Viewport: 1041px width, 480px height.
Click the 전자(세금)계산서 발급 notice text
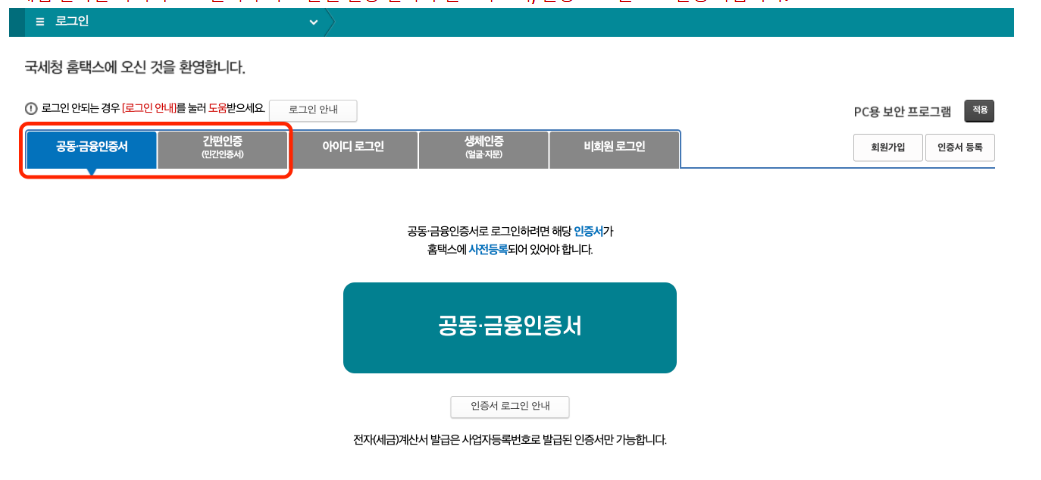[510, 440]
